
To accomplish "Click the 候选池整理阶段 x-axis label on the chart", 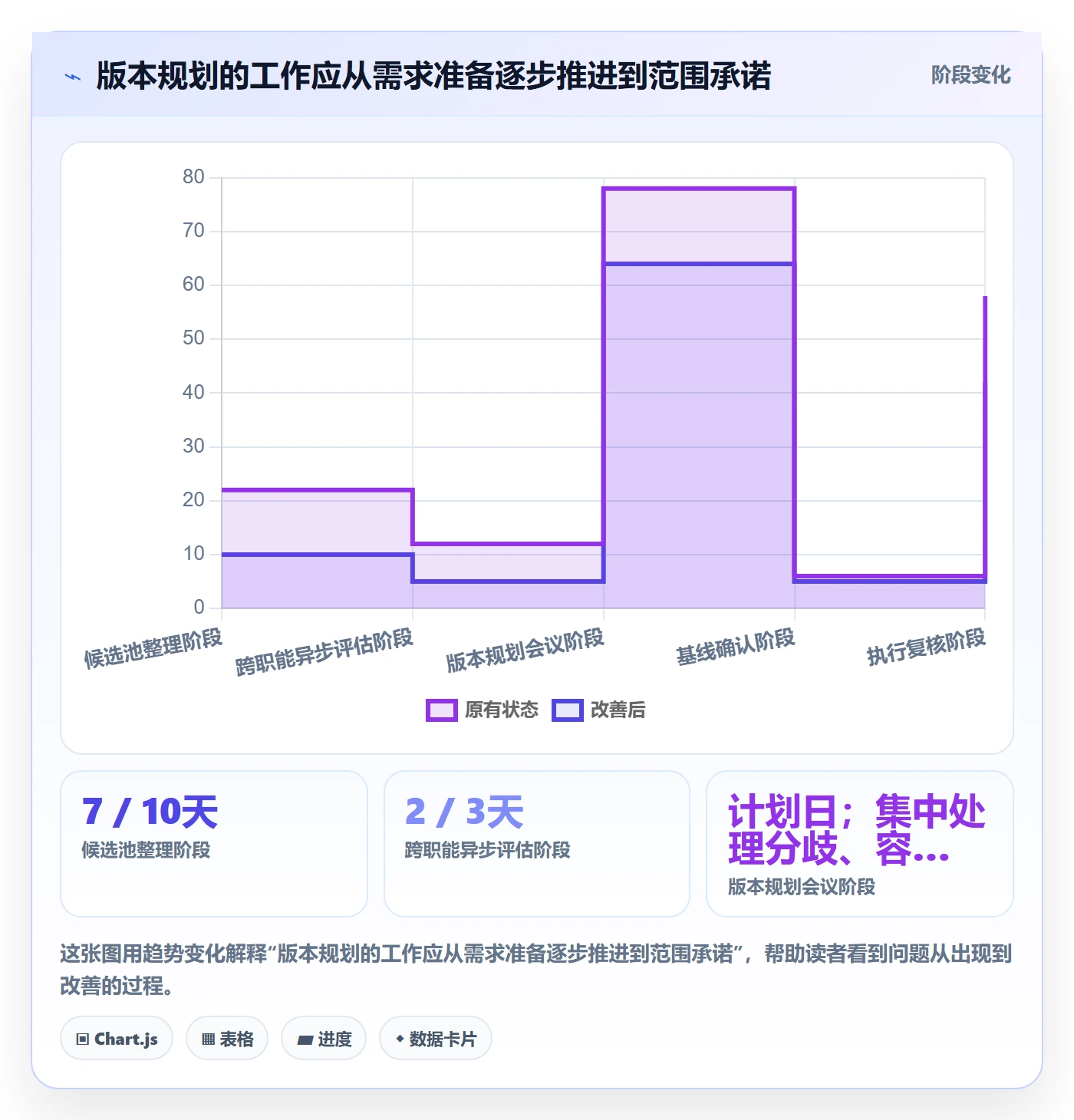I will (153, 649).
